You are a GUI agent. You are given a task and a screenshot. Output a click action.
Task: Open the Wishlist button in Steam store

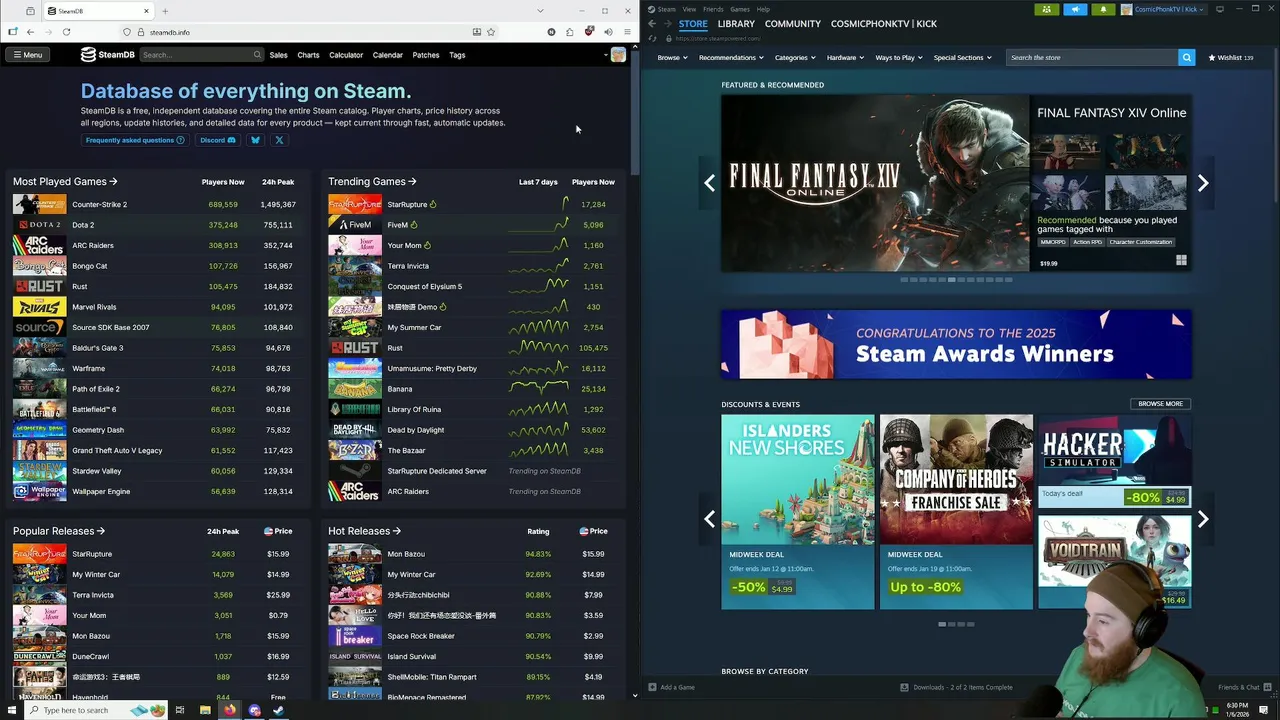(x=1231, y=57)
